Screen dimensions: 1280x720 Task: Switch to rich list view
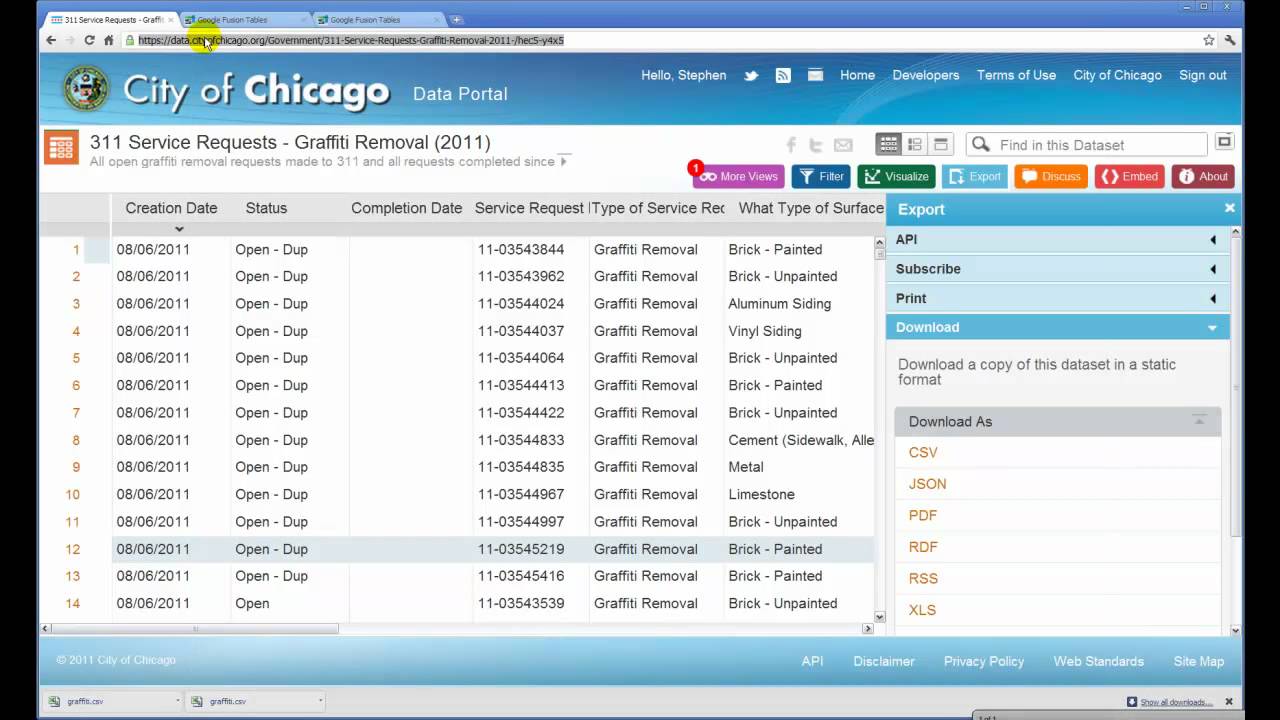point(914,145)
